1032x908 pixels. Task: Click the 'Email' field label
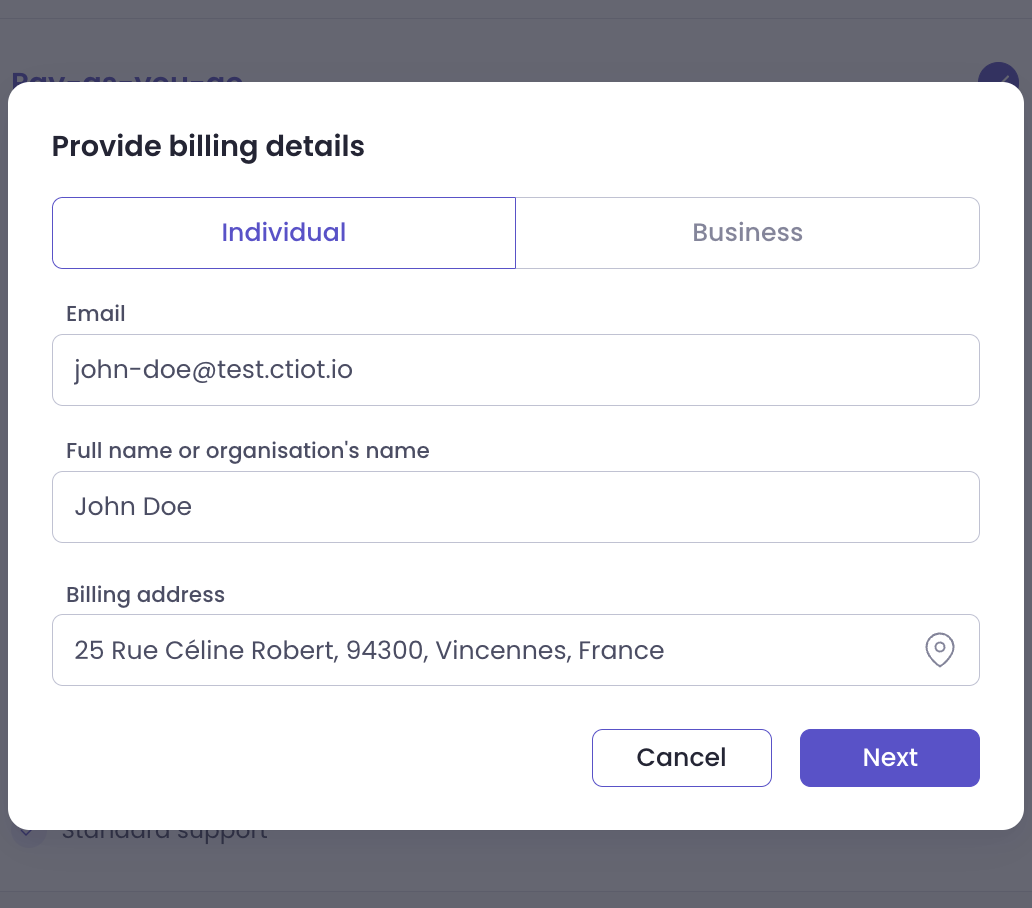pos(96,314)
